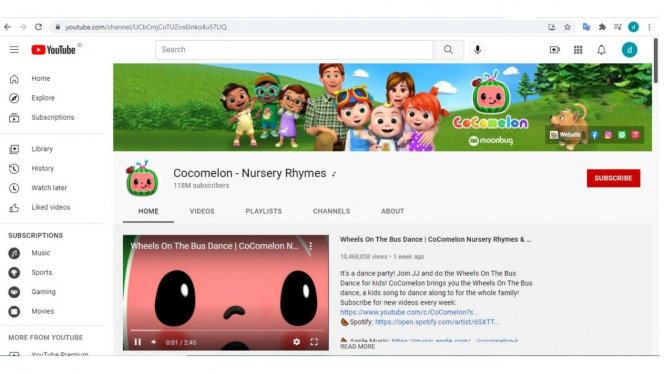Click the SUBSCRIBE button

click(x=613, y=178)
